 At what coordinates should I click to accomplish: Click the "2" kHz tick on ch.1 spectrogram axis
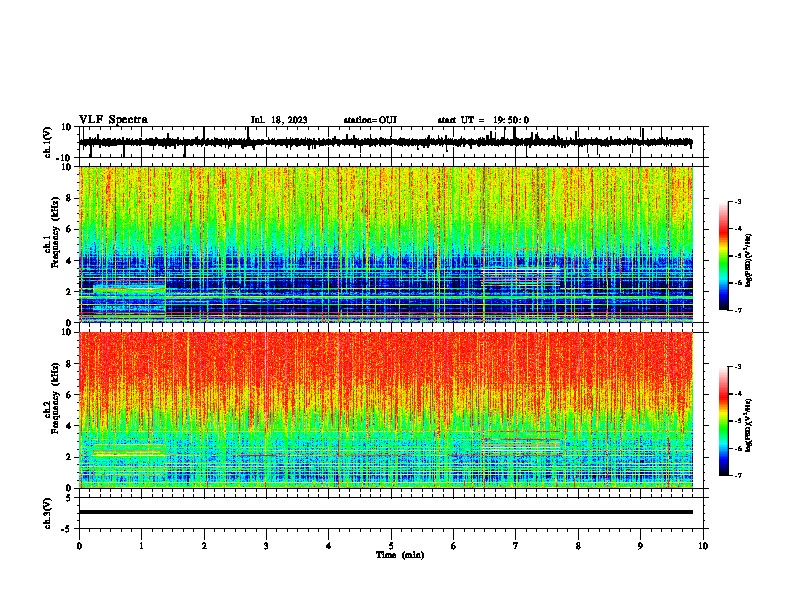point(69,291)
